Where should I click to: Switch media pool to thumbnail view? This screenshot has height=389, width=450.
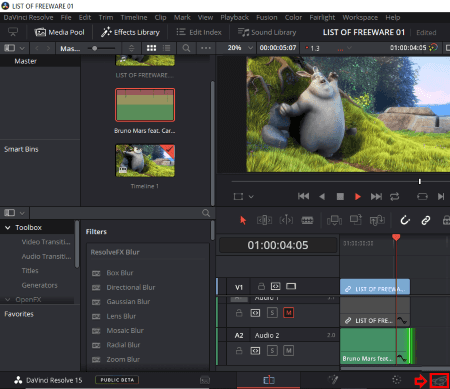click(151, 48)
